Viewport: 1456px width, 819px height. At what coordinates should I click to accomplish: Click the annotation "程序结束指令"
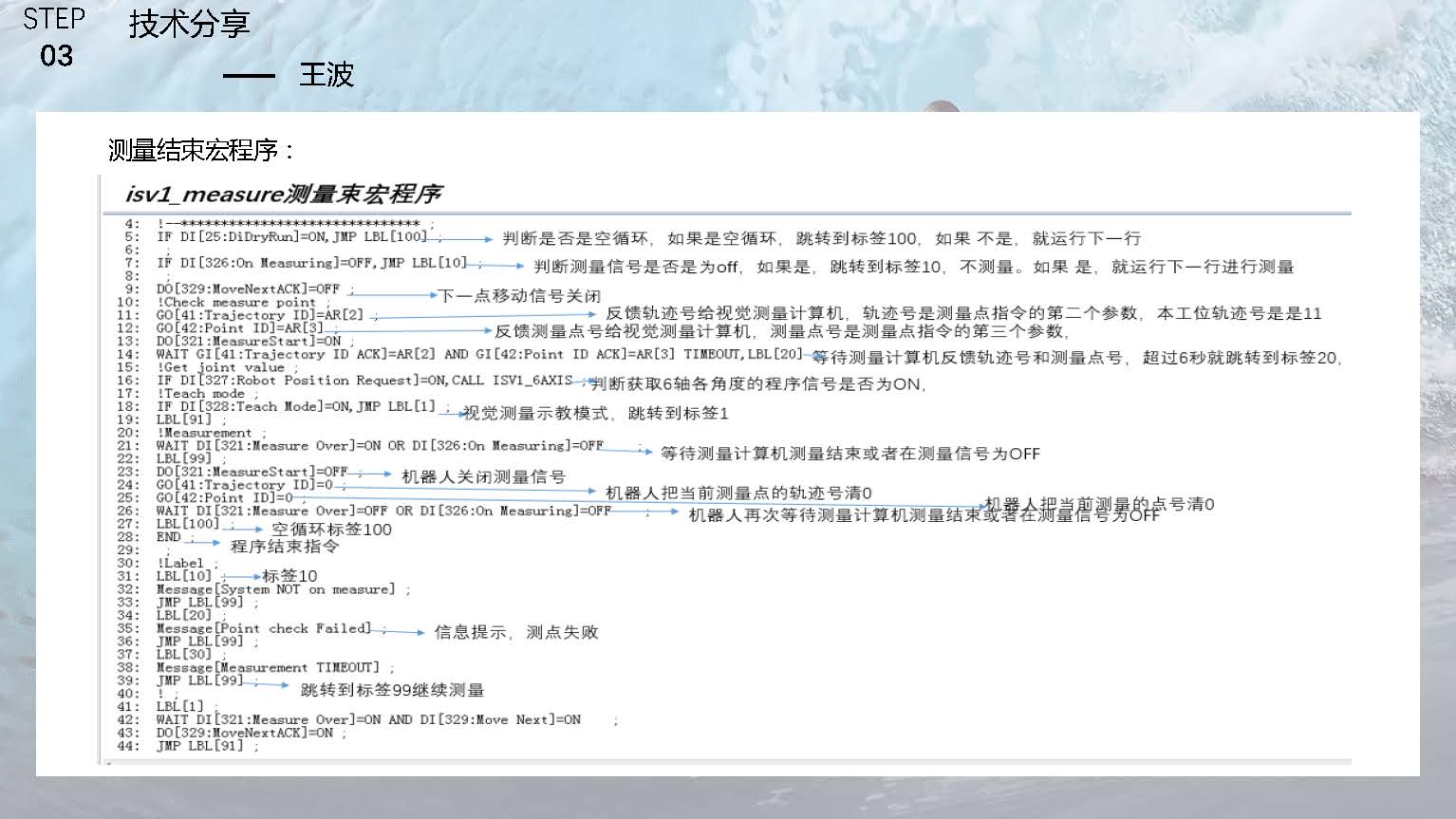click(285, 547)
